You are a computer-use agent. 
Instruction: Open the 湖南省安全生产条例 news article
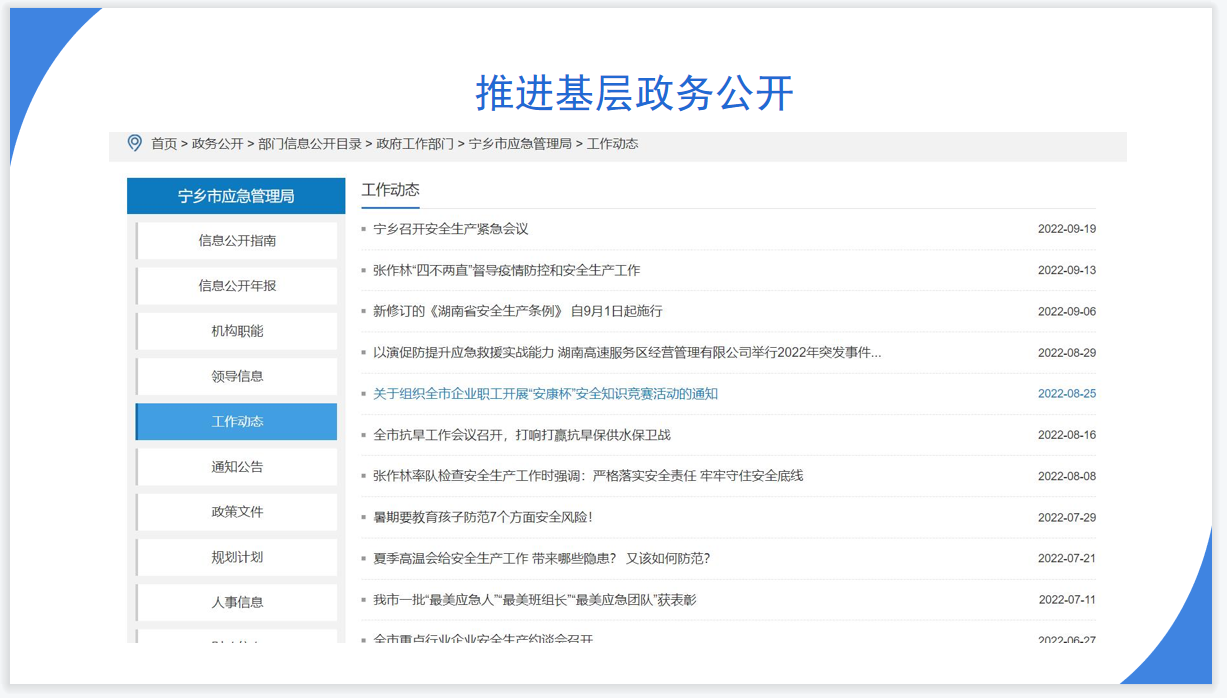pyautogui.click(x=517, y=311)
